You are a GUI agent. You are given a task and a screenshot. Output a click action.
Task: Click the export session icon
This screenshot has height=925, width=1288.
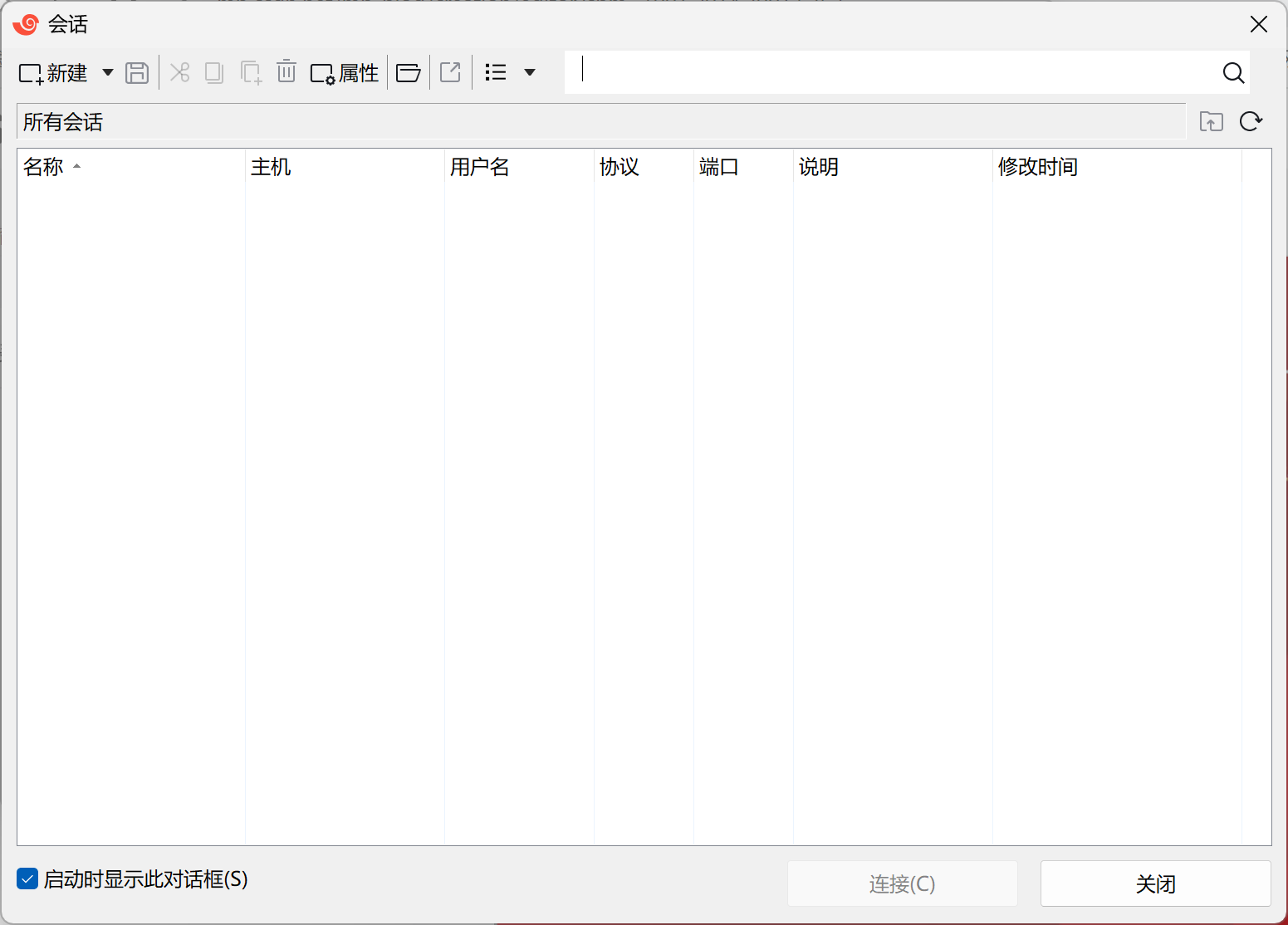pyautogui.click(x=449, y=72)
